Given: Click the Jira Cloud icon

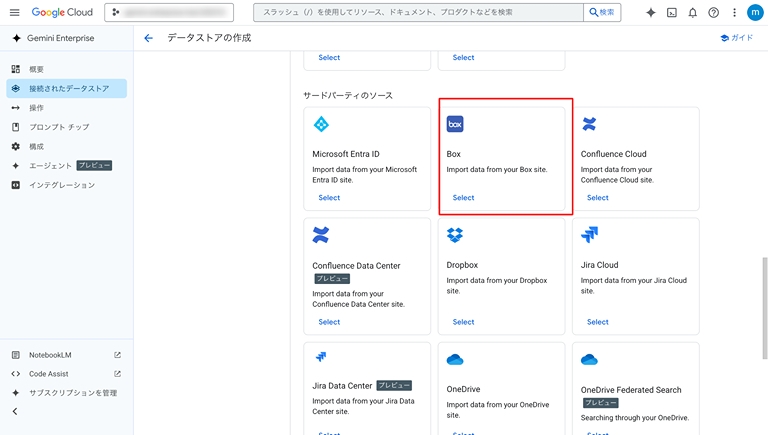Looking at the screenshot, I should [589, 235].
